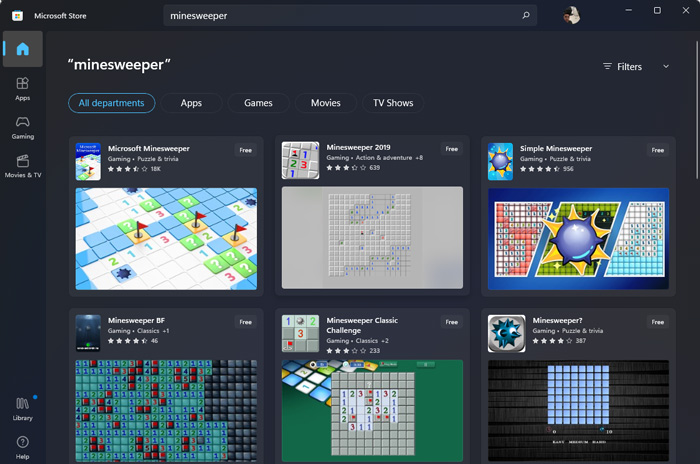Open the Minesweeper Classic Challenge screenshot preview
The width and height of the screenshot is (700, 464).
tap(372, 411)
